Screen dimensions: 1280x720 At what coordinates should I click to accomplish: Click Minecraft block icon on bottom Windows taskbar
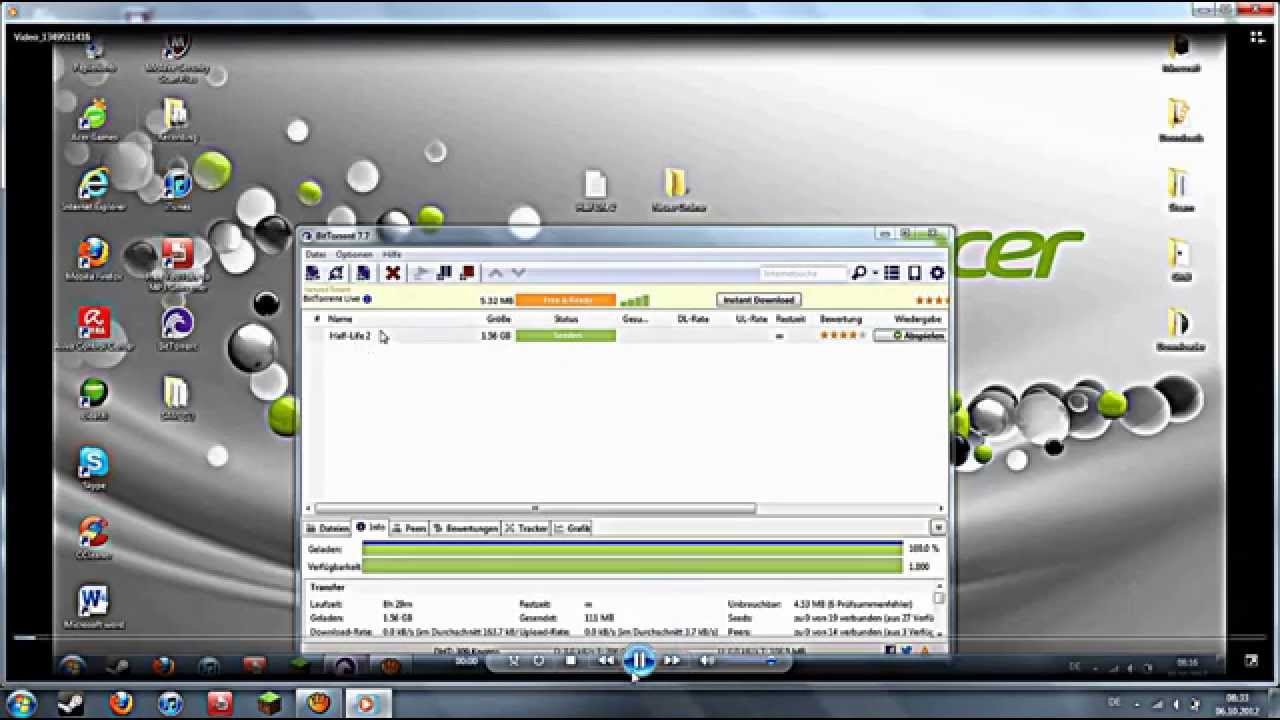(270, 704)
